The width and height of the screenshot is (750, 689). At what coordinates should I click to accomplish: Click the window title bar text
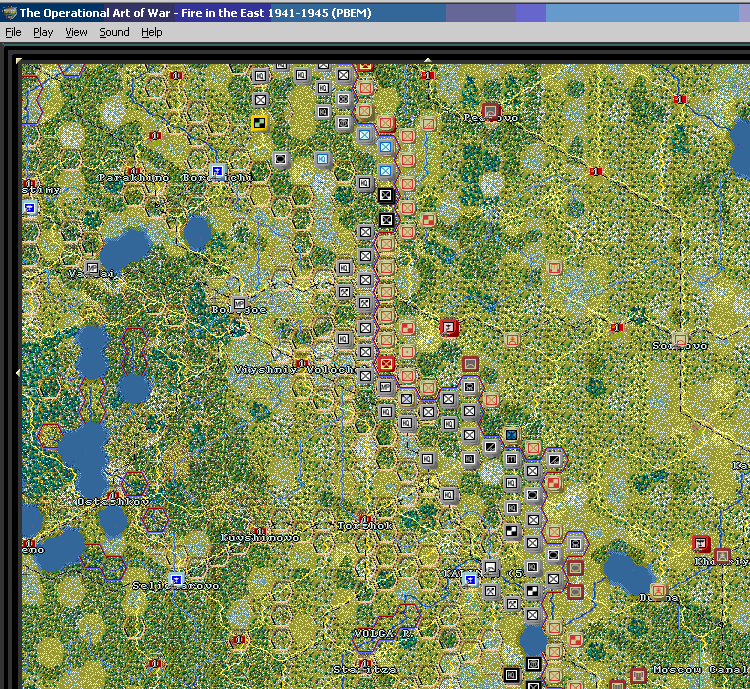click(x=195, y=13)
